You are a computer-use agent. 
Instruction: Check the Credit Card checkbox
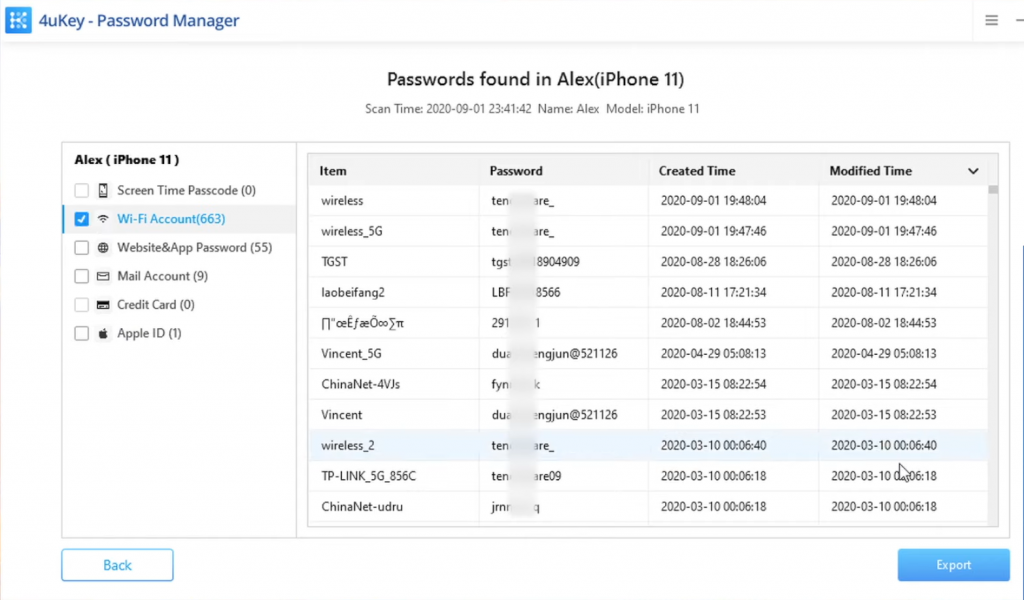[x=82, y=305]
